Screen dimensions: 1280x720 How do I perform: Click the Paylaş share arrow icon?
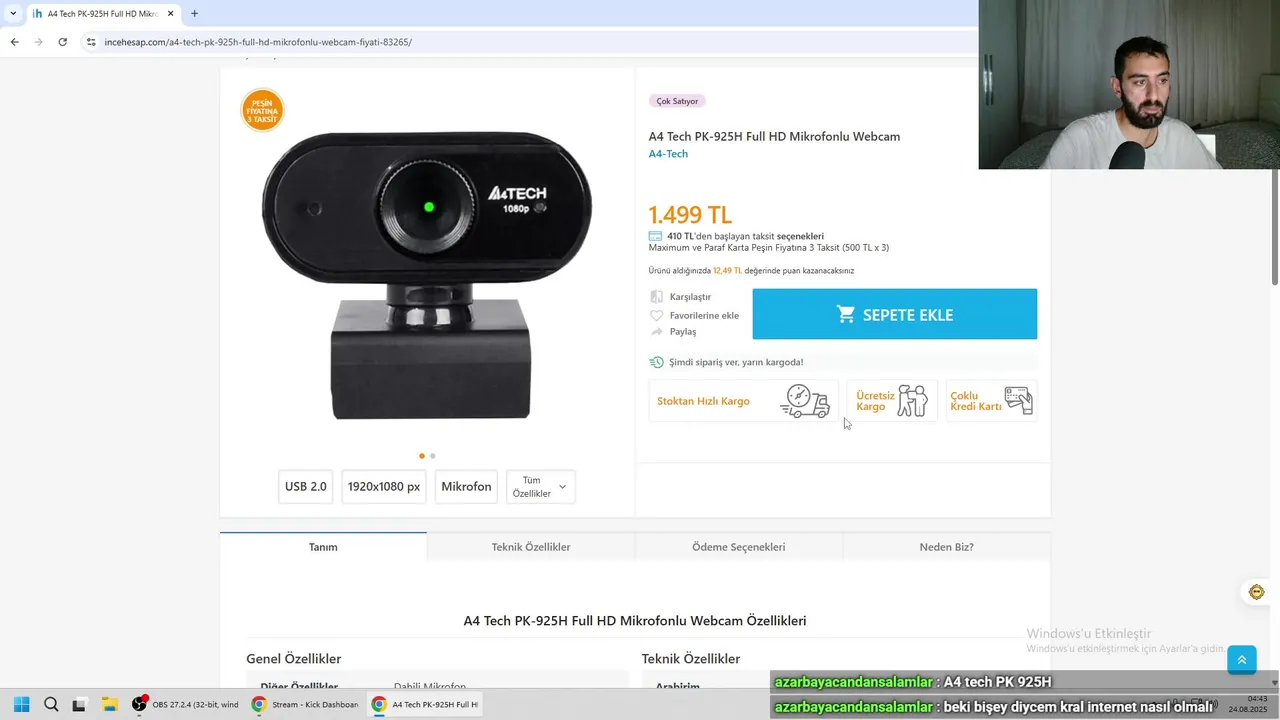(656, 331)
